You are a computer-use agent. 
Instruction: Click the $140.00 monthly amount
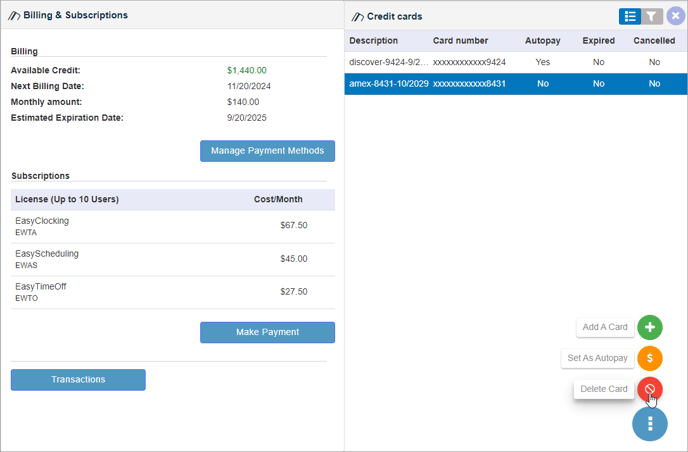click(243, 102)
